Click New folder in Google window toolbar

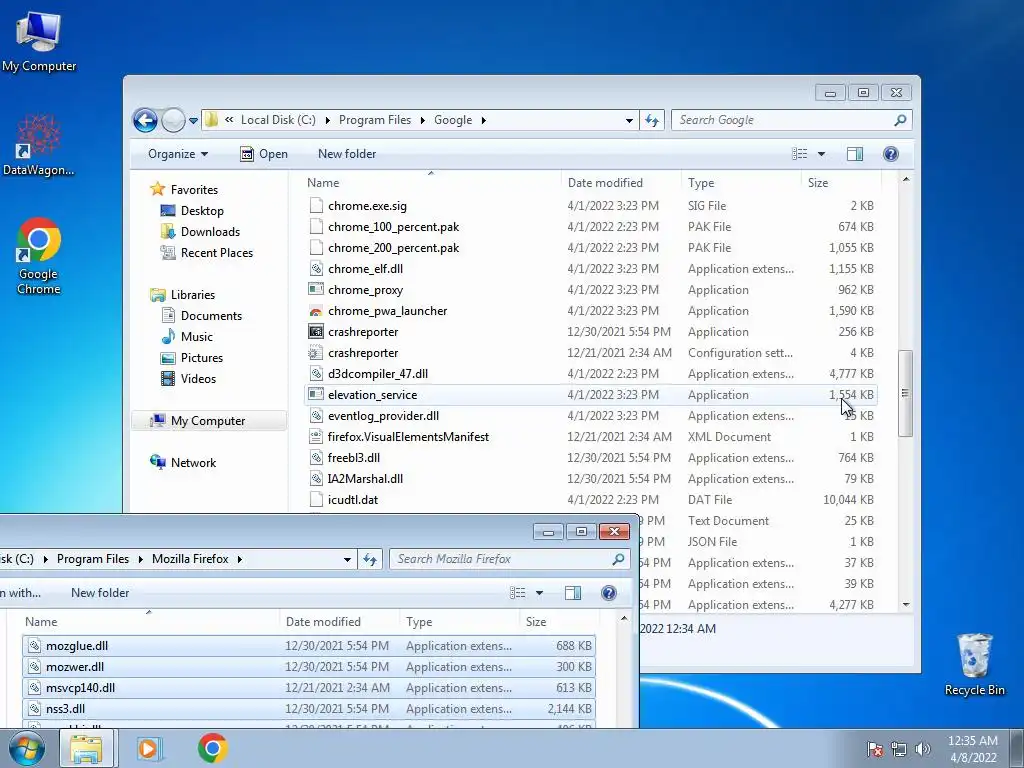coord(347,154)
